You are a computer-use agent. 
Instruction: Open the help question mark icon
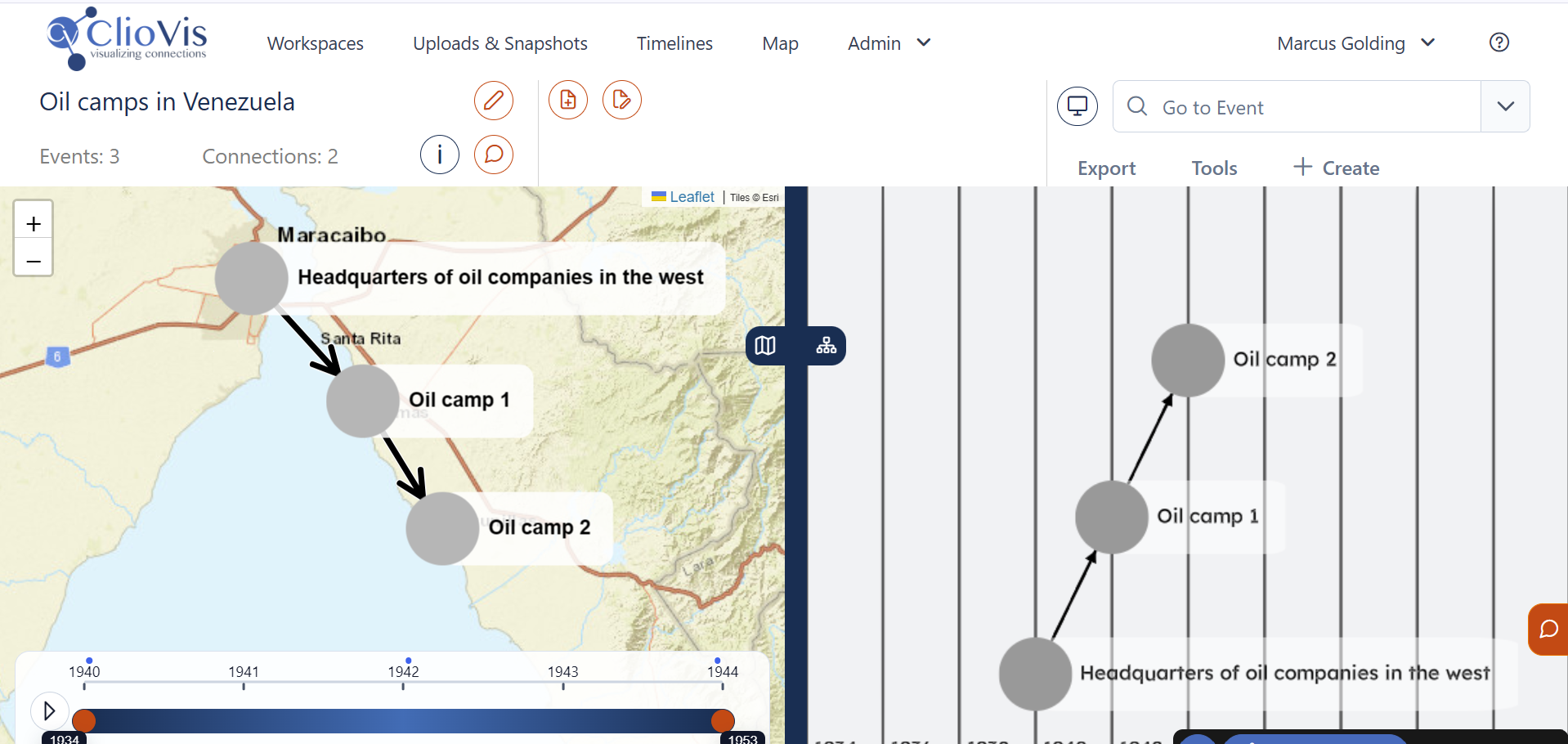1499,43
